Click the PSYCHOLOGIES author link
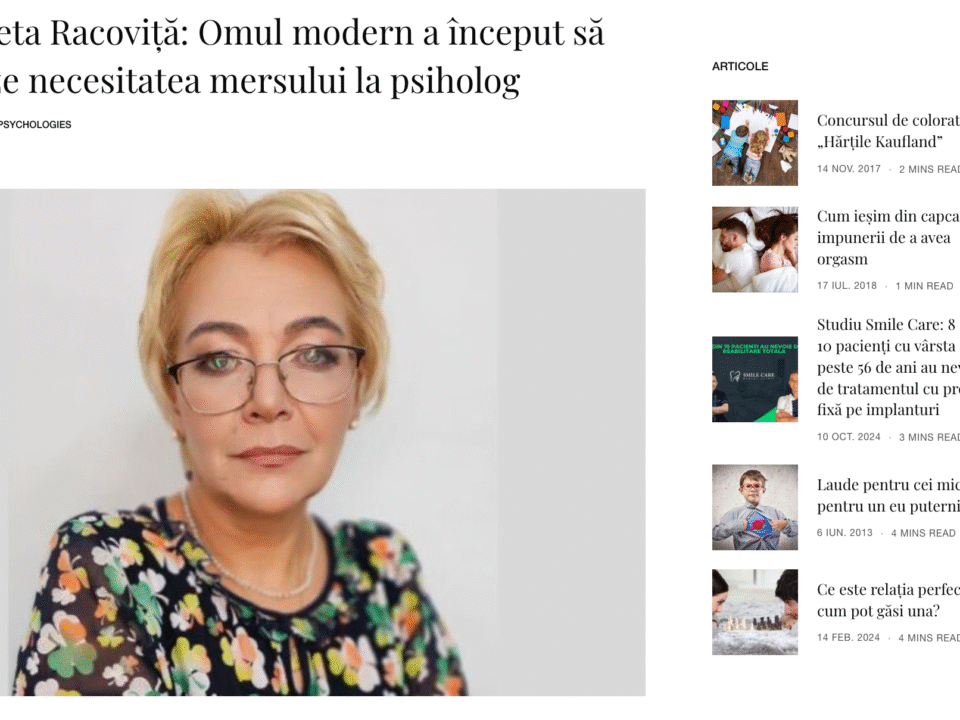The height and width of the screenshot is (720, 960). click(x=36, y=124)
